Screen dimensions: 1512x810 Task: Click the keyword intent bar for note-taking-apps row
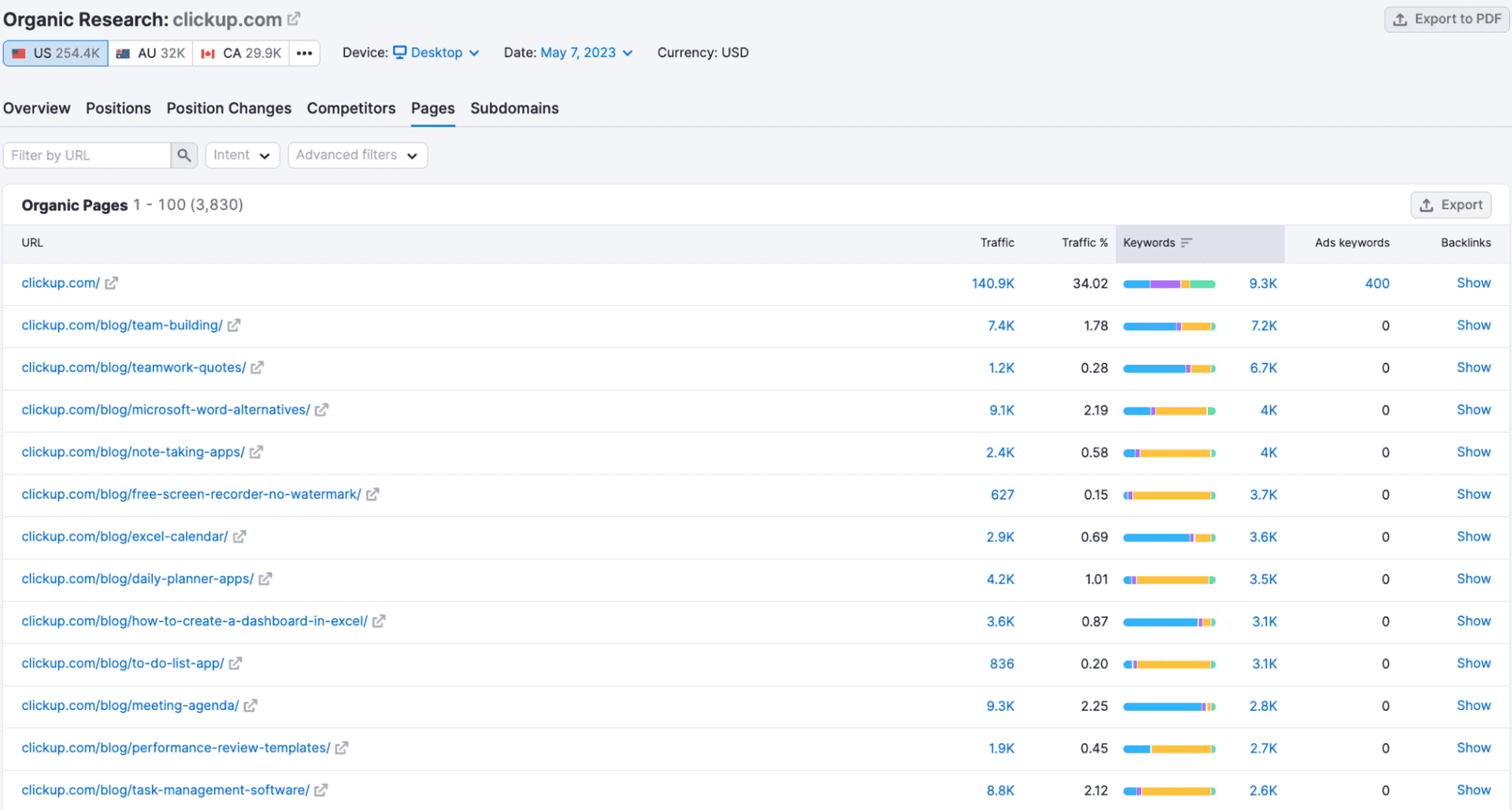1169,453
